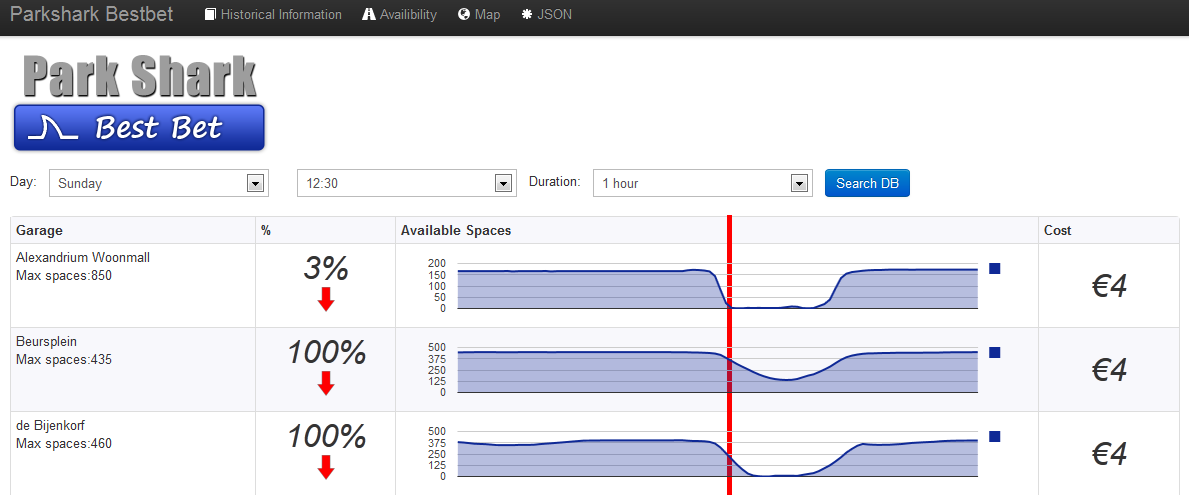Click red down arrow for Beursplein
The height and width of the screenshot is (495, 1189).
[326, 383]
